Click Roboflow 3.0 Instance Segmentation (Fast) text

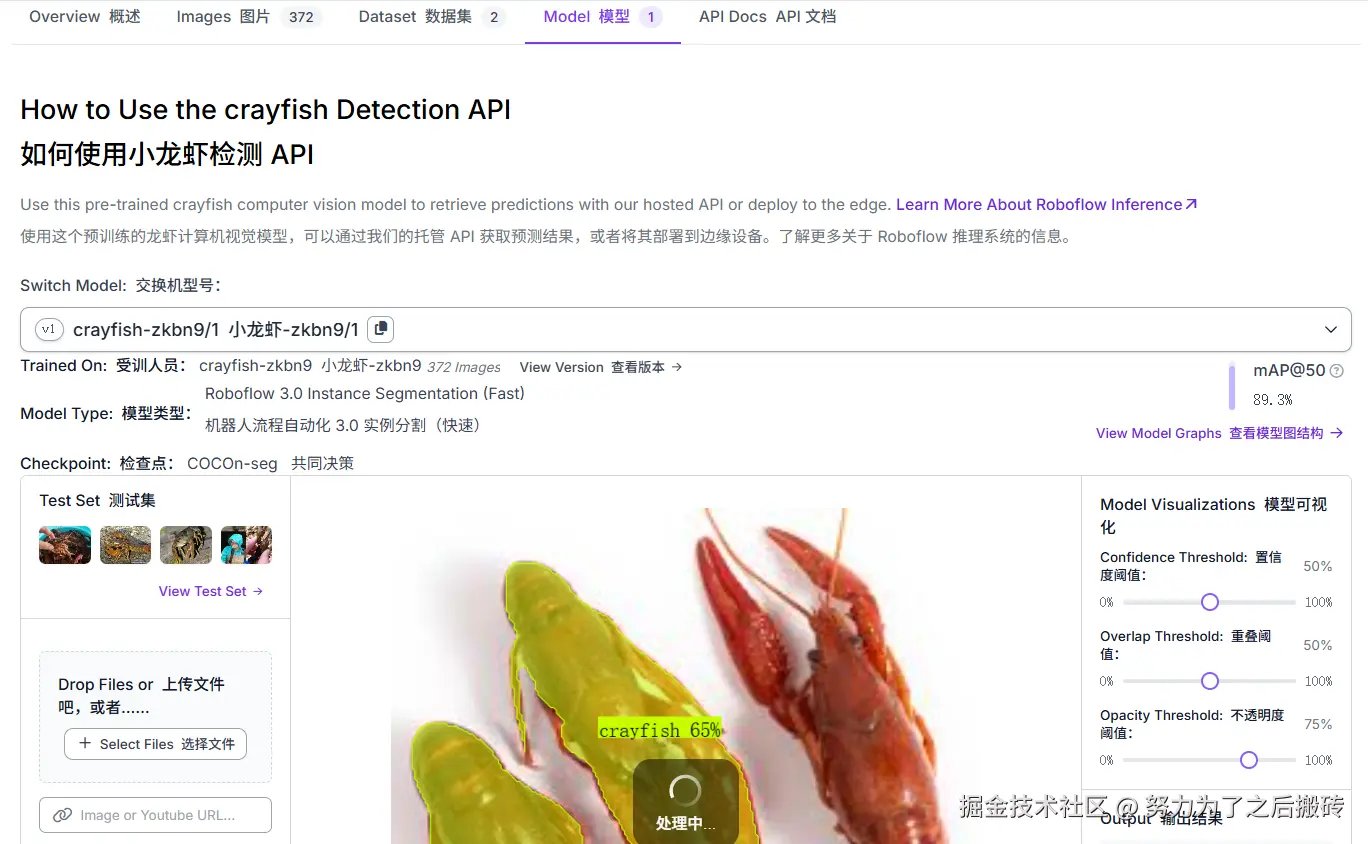pos(365,394)
